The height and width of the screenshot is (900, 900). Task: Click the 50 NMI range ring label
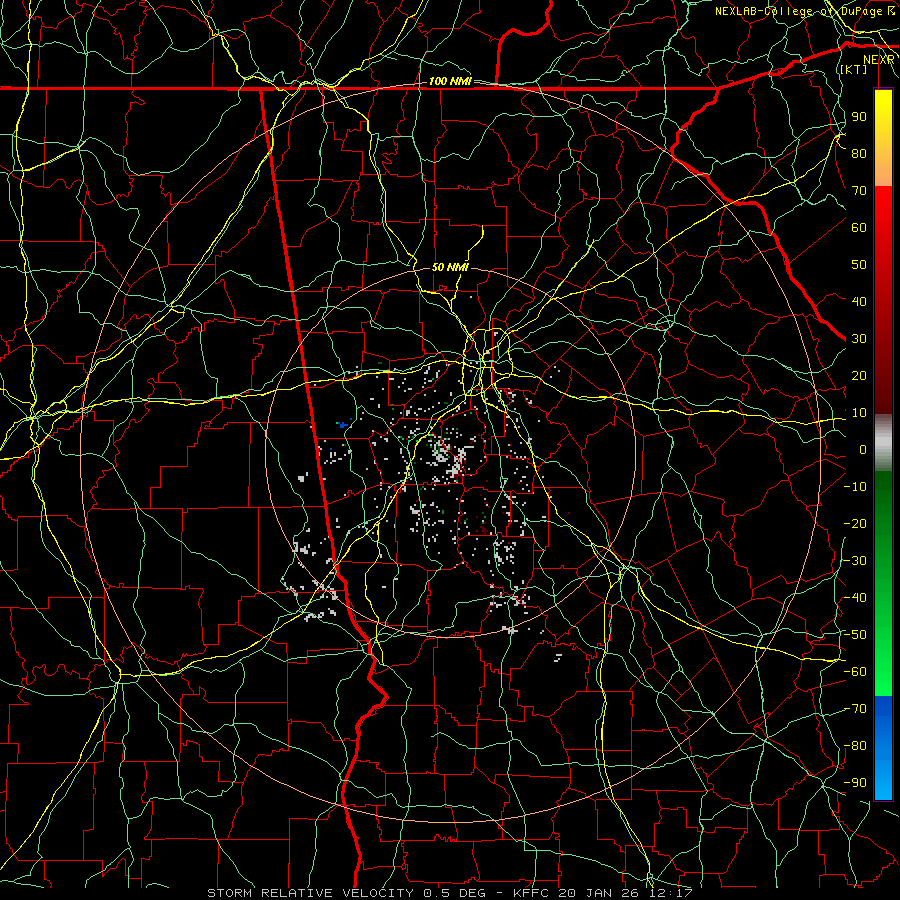tap(450, 267)
